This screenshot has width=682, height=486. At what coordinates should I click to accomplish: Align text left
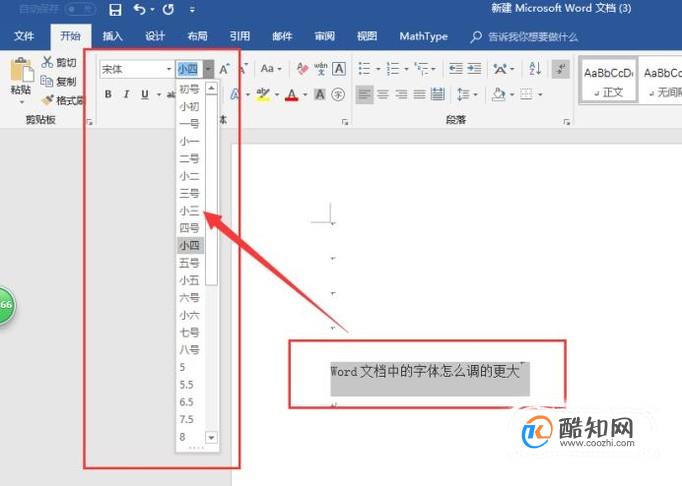tap(364, 94)
